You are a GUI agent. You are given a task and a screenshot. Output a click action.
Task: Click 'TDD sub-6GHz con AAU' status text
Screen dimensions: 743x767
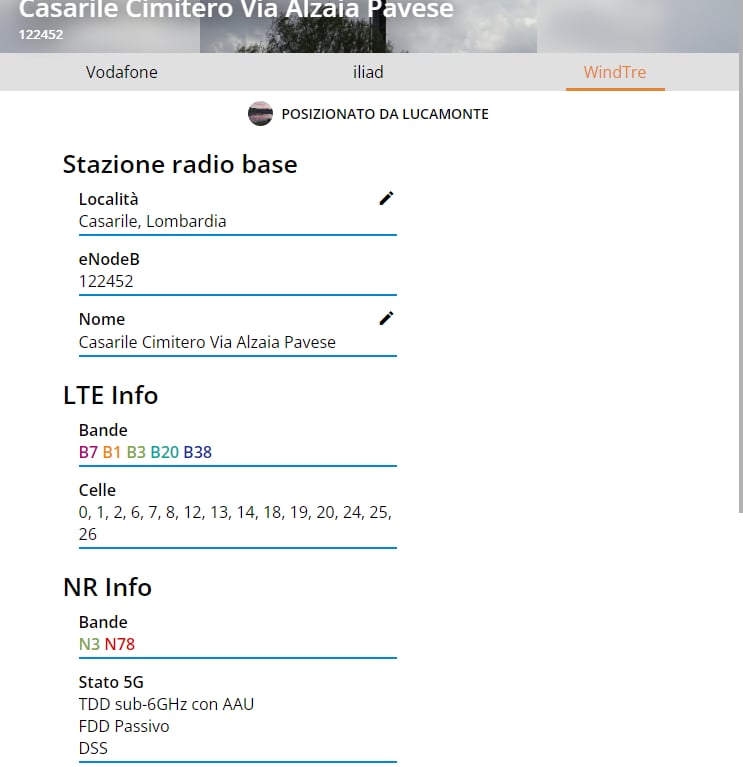pos(166,704)
